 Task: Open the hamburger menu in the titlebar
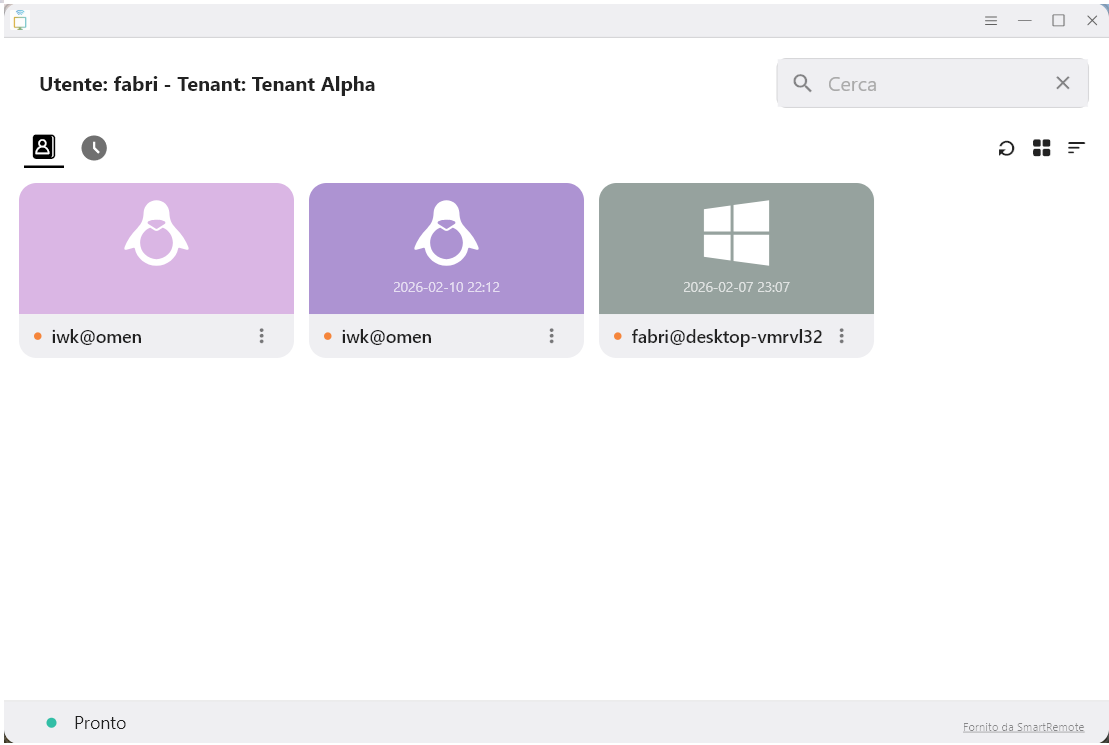pos(990,19)
